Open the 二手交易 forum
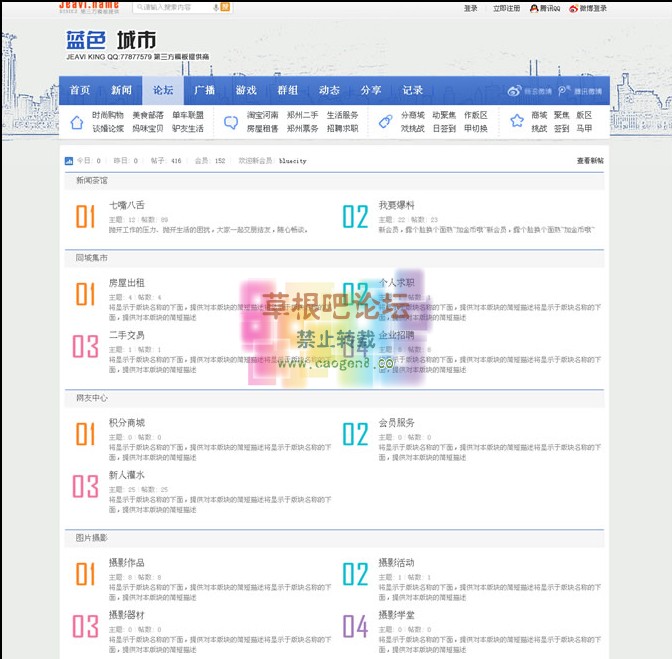 127,335
